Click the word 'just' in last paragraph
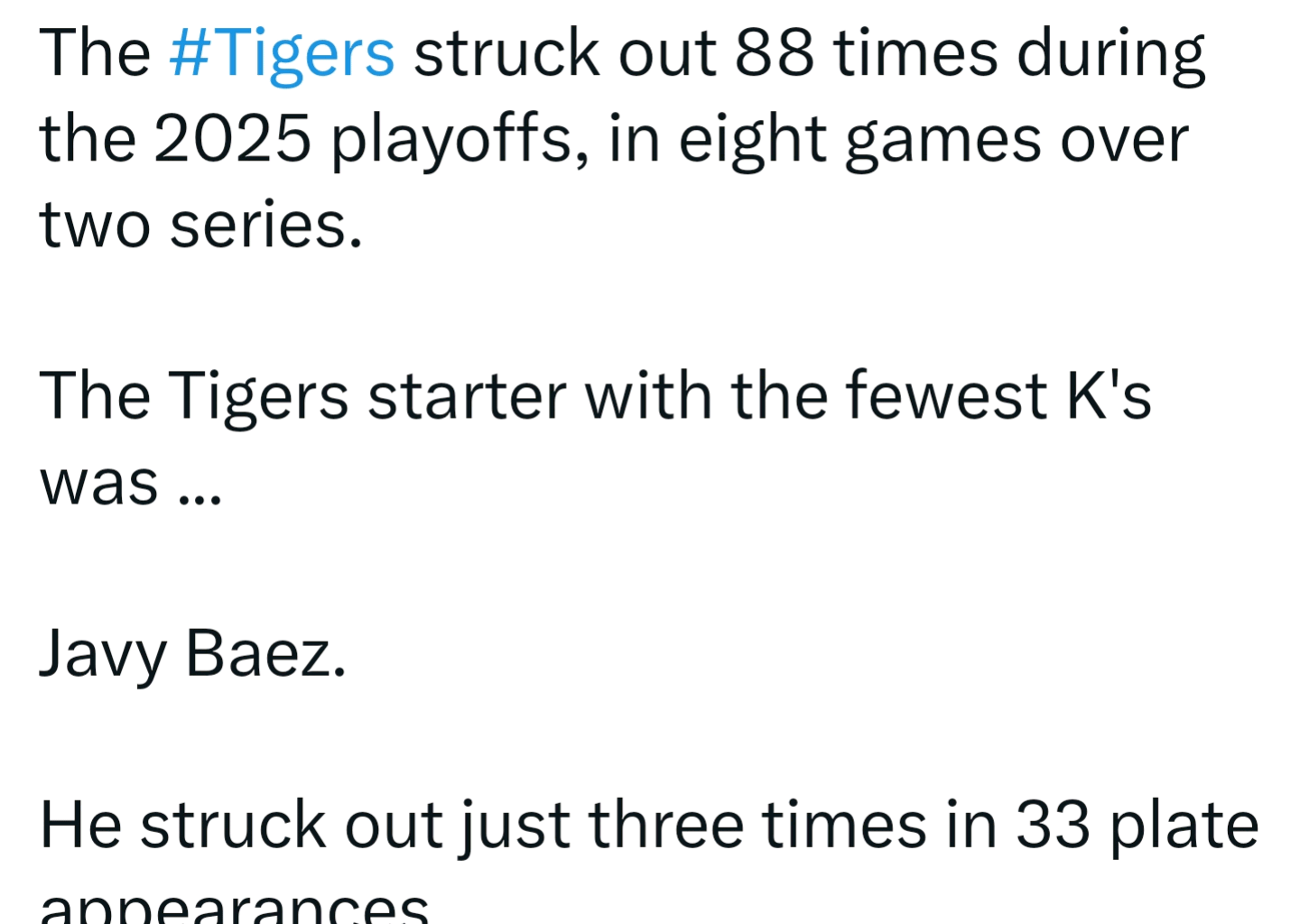The height and width of the screenshot is (924, 1300). click(515, 825)
